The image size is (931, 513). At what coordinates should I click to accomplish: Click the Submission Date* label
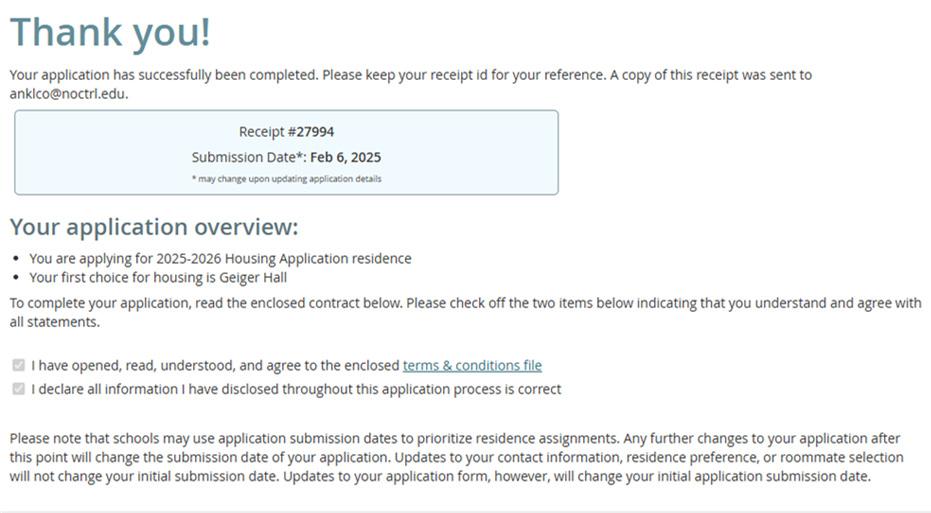[x=248, y=157]
